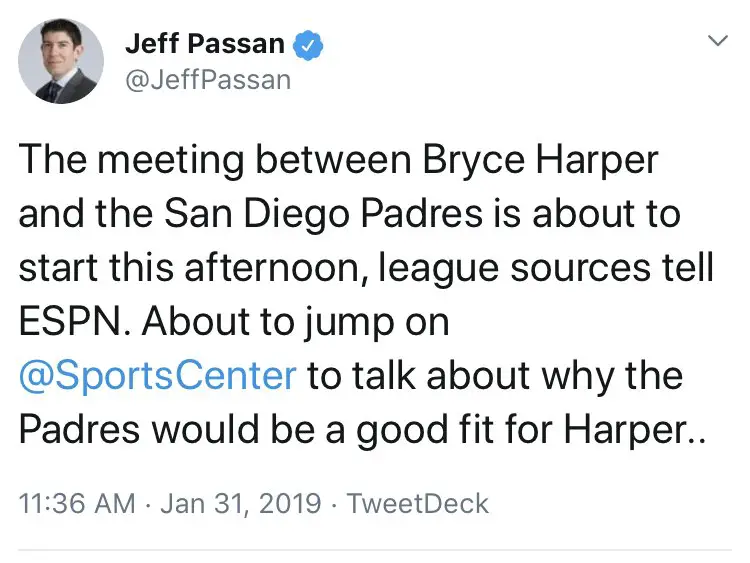This screenshot has height=563, width=750.
Task: Click the Jeff Passan display name
Action: [205, 45]
